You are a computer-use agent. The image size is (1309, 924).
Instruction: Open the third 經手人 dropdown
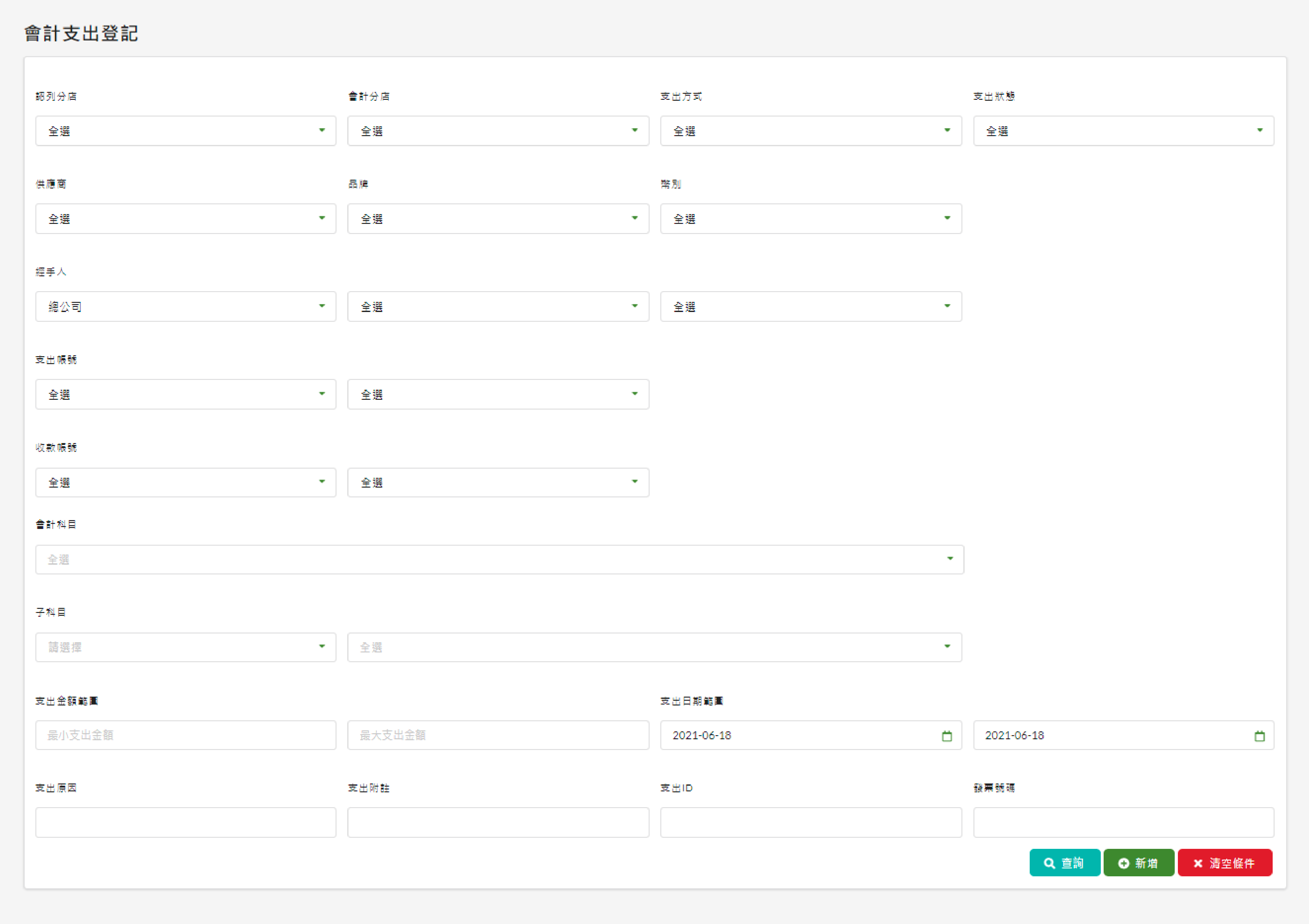pos(811,307)
